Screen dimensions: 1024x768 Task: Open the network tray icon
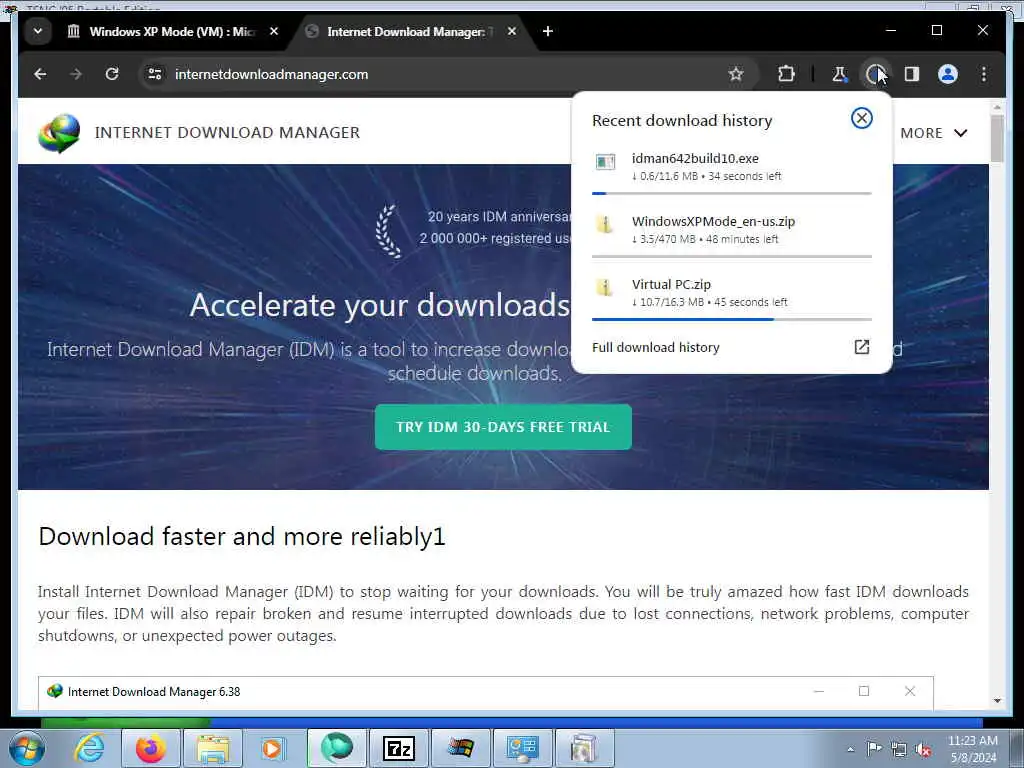tap(899, 750)
